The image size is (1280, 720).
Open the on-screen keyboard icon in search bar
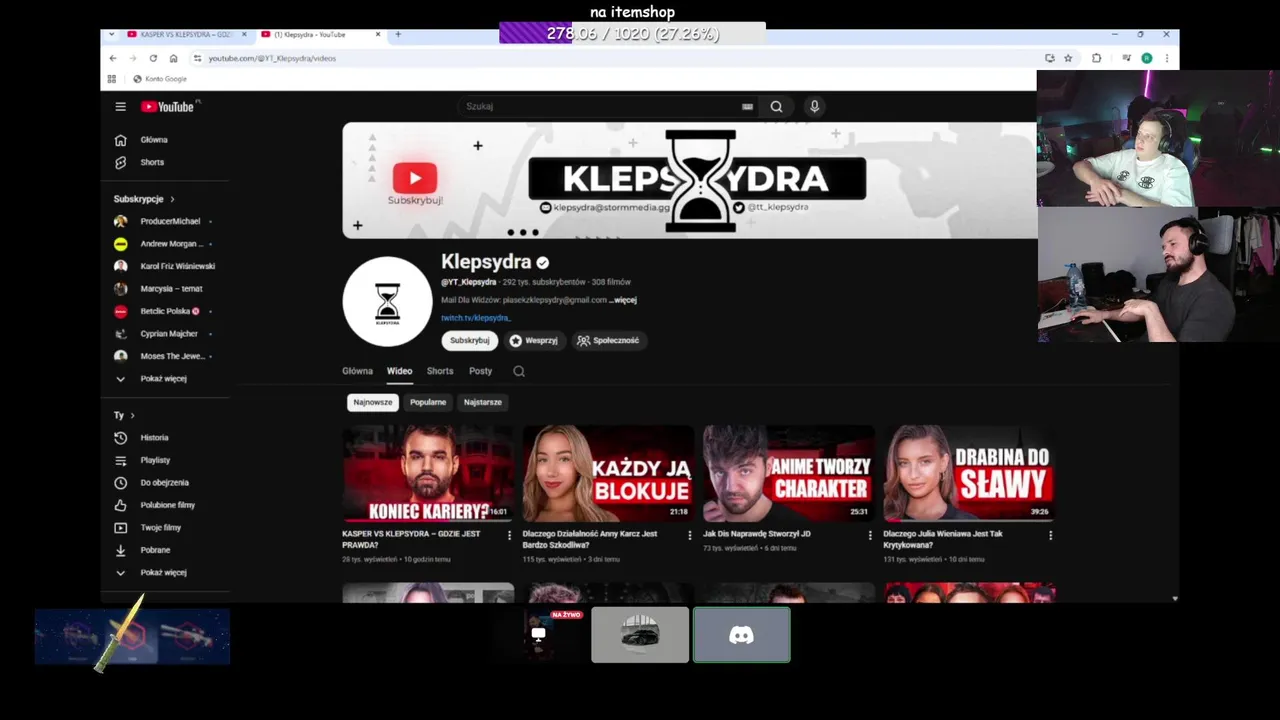tap(747, 106)
